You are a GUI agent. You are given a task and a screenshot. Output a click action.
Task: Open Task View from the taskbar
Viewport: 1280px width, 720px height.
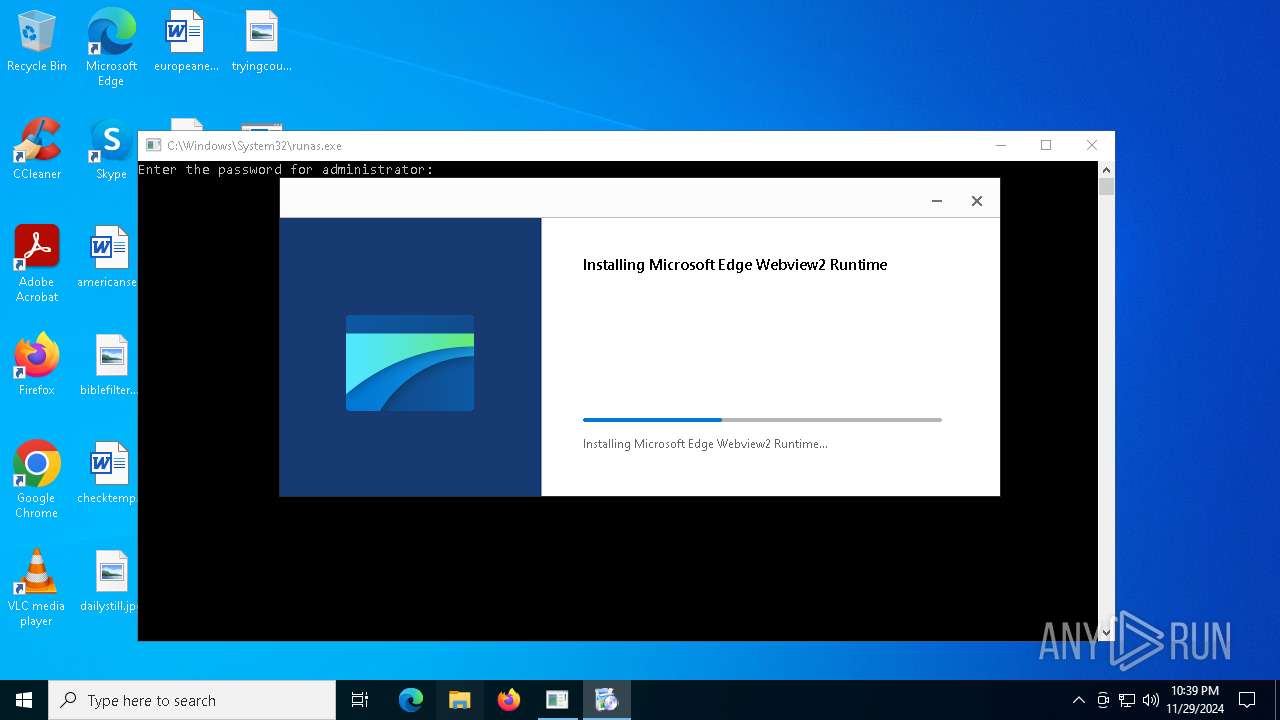pyautogui.click(x=360, y=700)
